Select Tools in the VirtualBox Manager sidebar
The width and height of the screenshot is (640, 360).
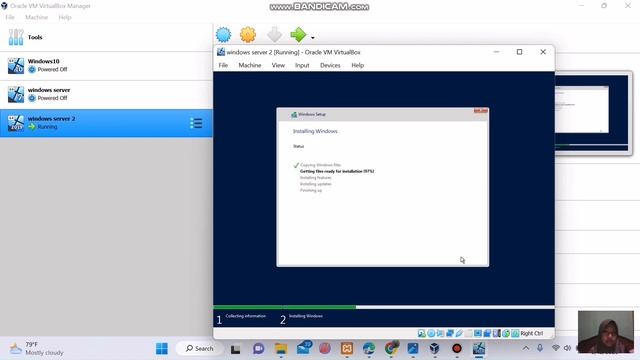(106, 37)
